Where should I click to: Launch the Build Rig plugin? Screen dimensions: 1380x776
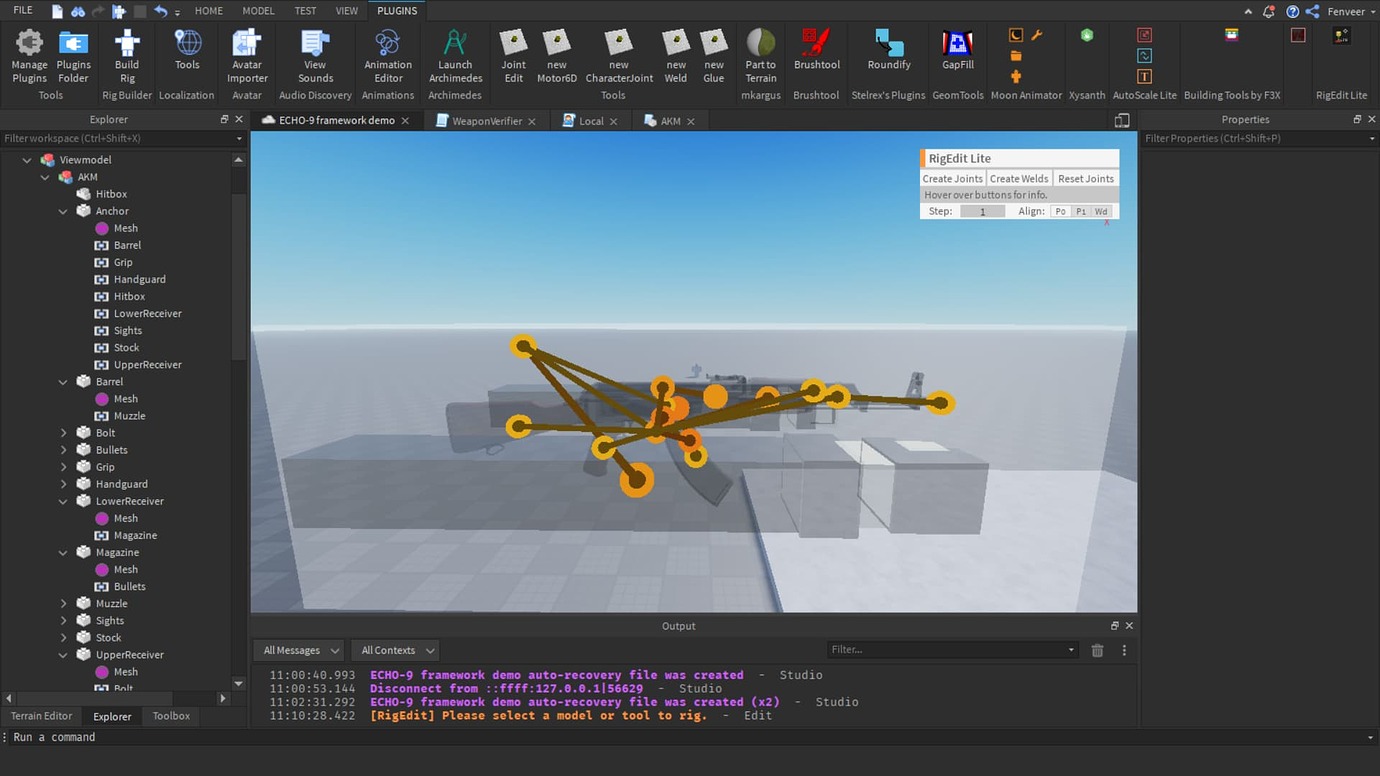(x=127, y=57)
